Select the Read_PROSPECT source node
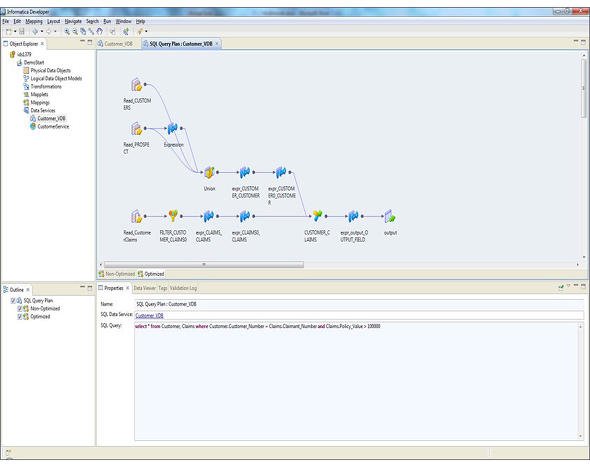Screen dimensions: 590x467 tap(137, 129)
